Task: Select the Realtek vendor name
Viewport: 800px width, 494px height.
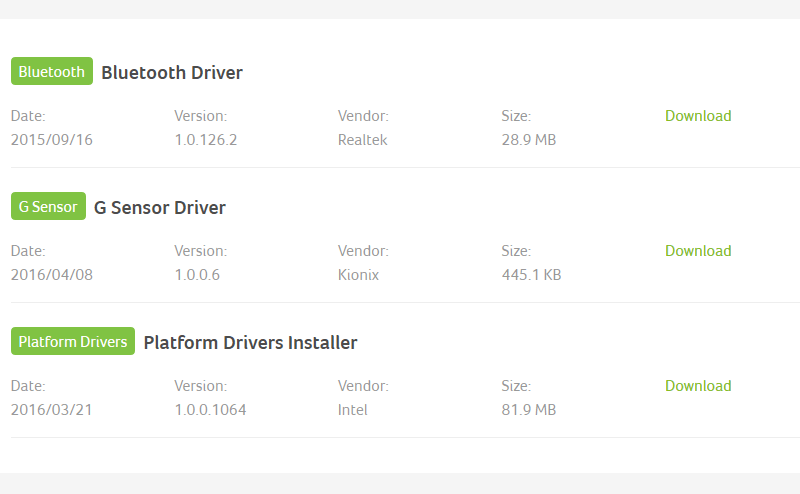Action: click(362, 140)
